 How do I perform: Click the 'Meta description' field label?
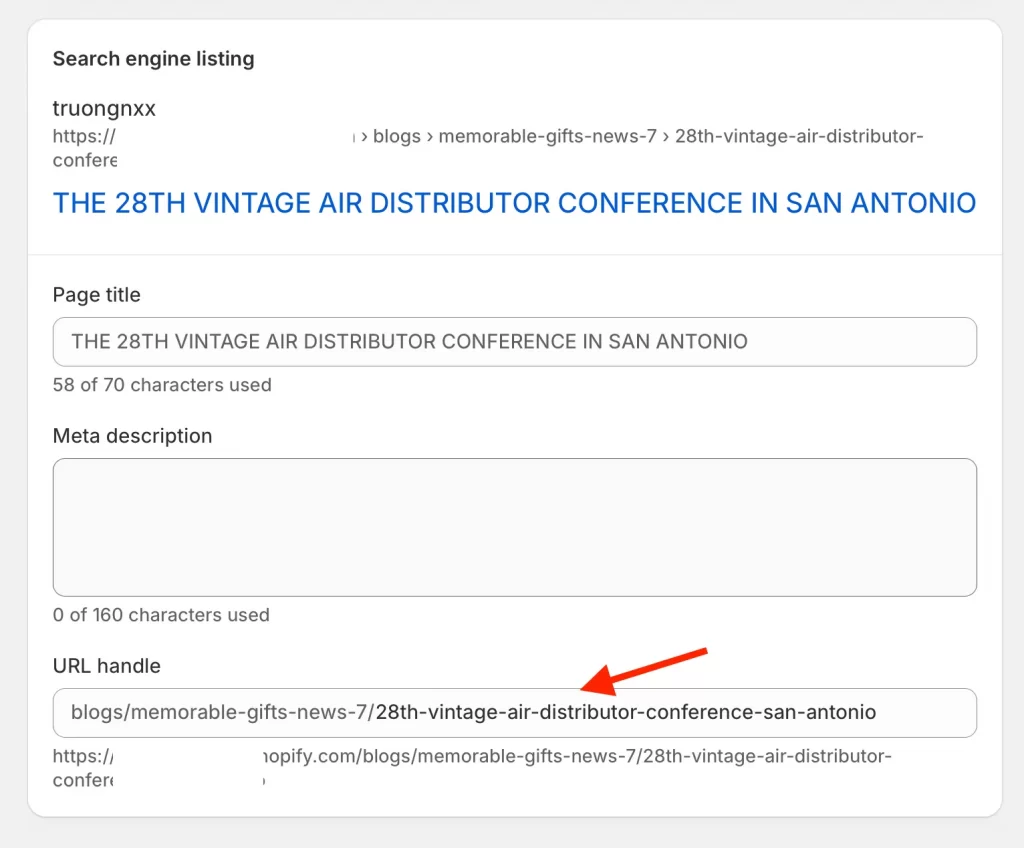(x=132, y=436)
